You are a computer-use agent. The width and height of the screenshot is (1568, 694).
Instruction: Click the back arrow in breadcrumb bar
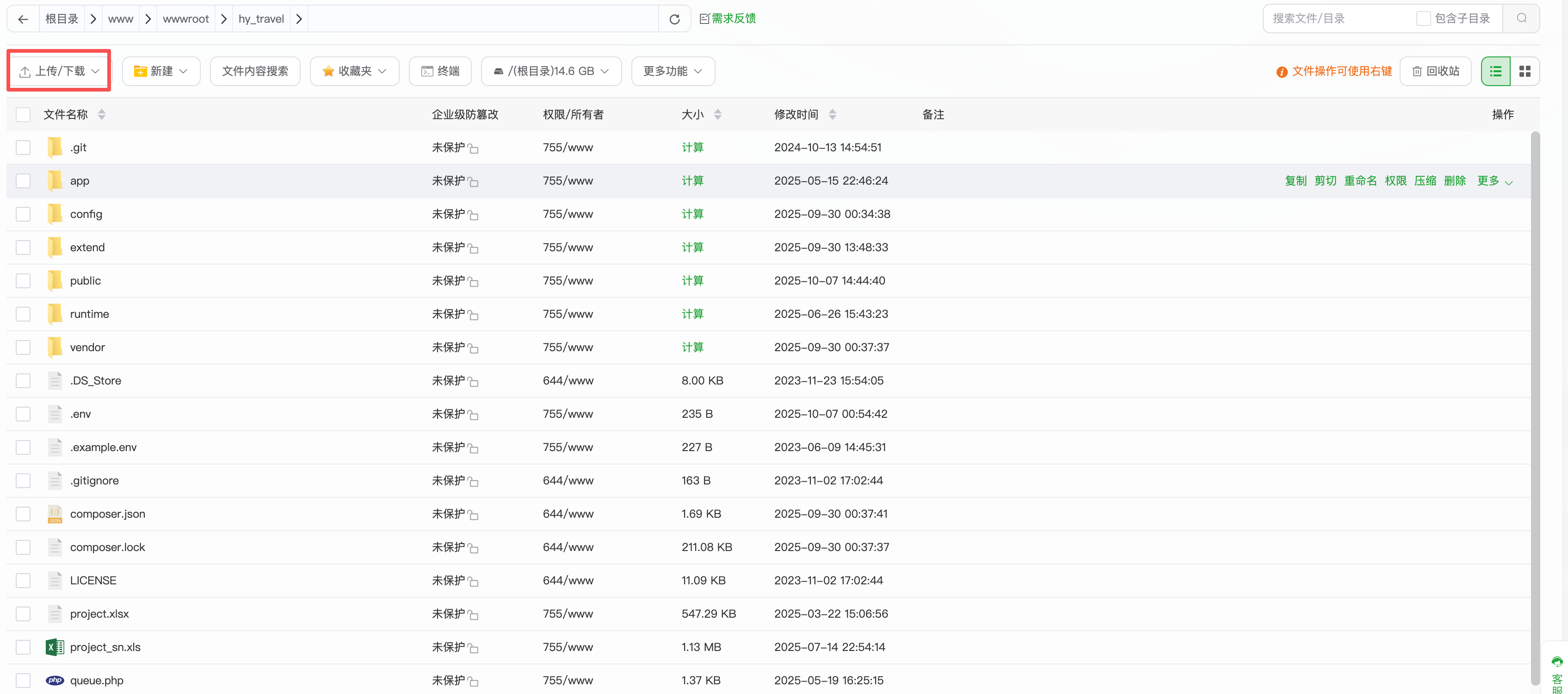tap(23, 19)
